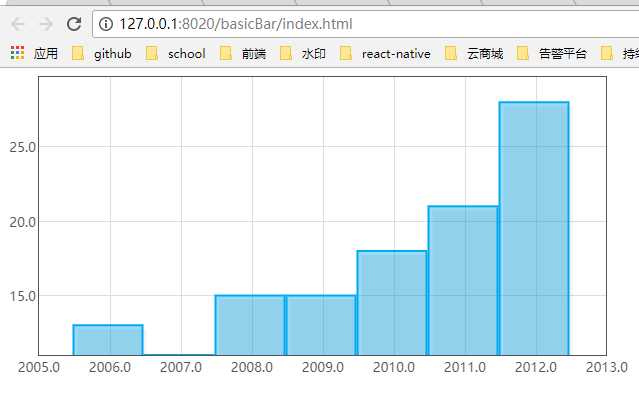Click the browser back arrow
Image resolution: width=639 pixels, height=397 pixels.
(18, 24)
